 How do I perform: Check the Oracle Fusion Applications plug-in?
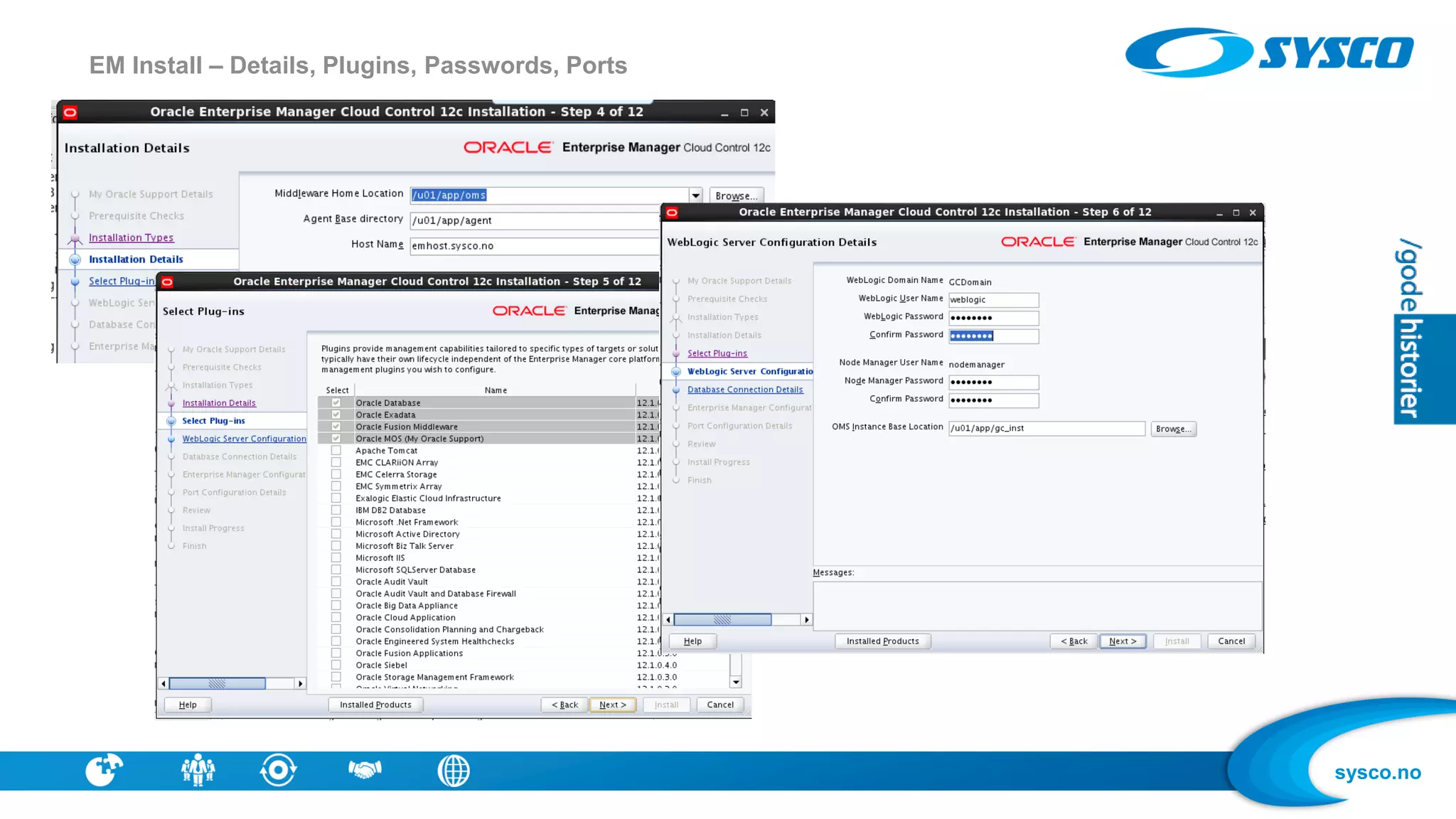click(x=336, y=653)
